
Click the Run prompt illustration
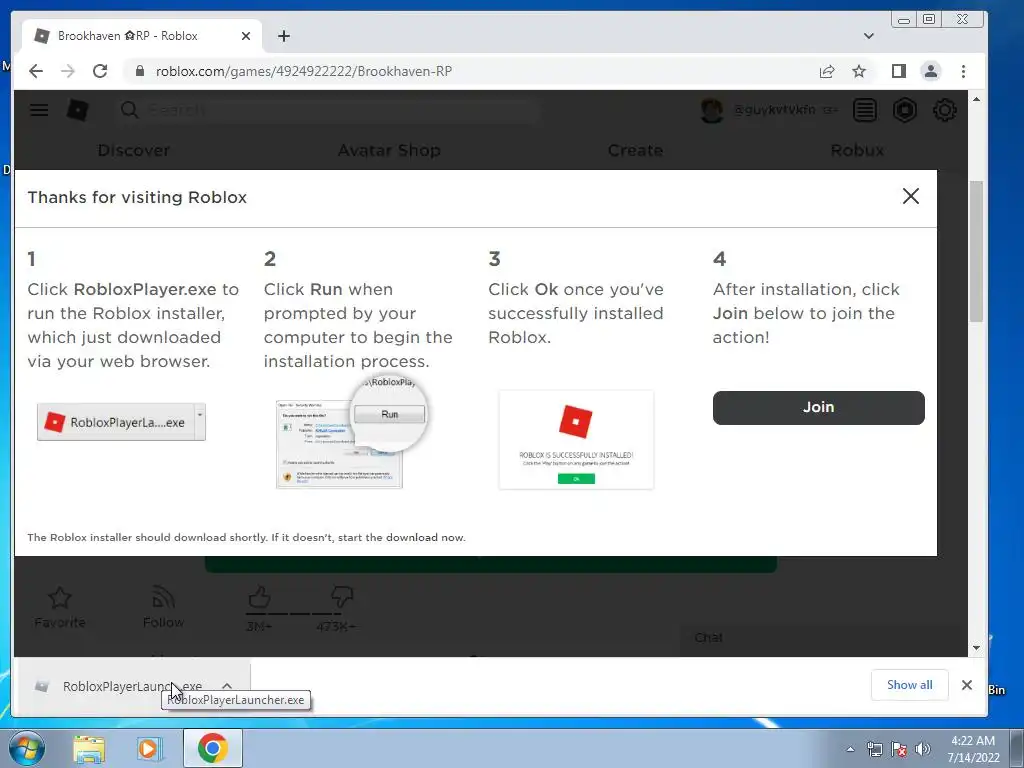point(351,432)
